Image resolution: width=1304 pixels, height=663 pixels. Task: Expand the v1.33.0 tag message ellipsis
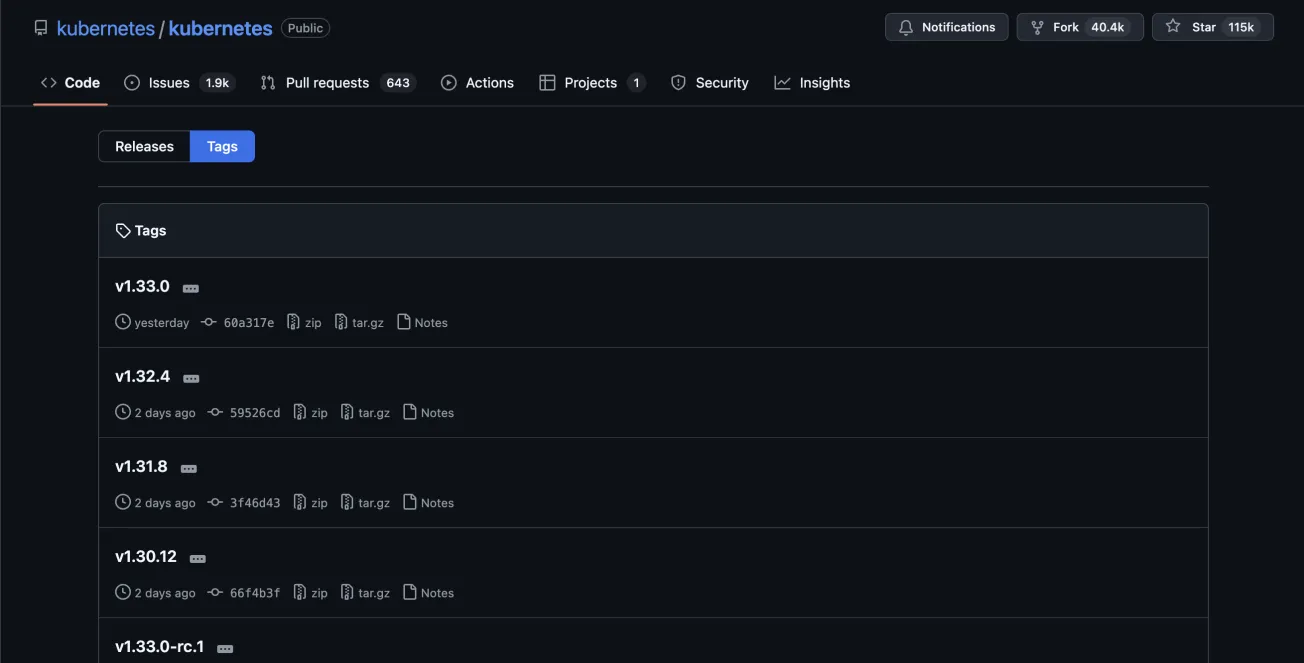(191, 289)
